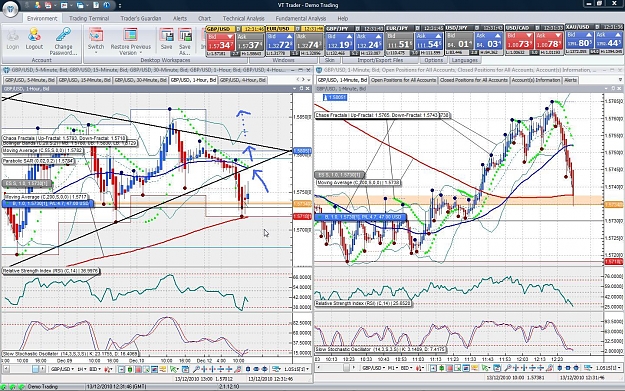Image resolution: width=625 pixels, height=391 pixels.
Task: Click the zoom magnifier icon in the left chart toolbar
Action: tap(196, 369)
